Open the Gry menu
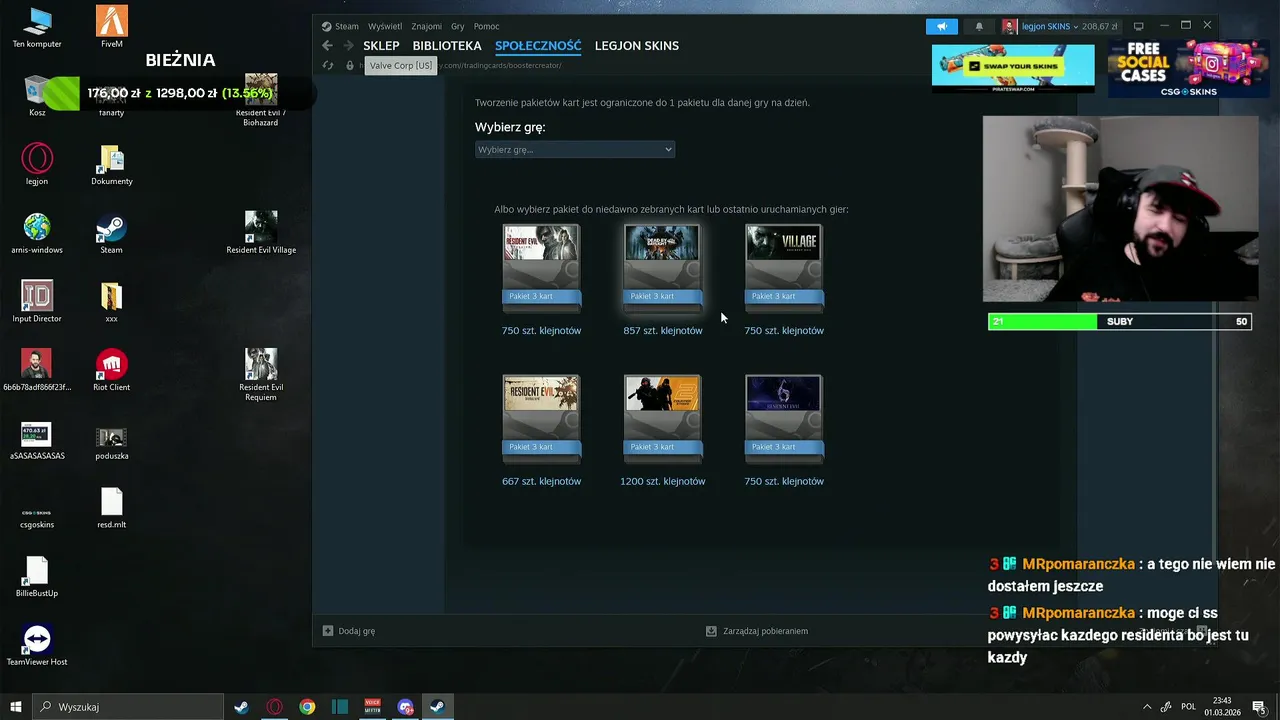The height and width of the screenshot is (720, 1280). [x=458, y=26]
